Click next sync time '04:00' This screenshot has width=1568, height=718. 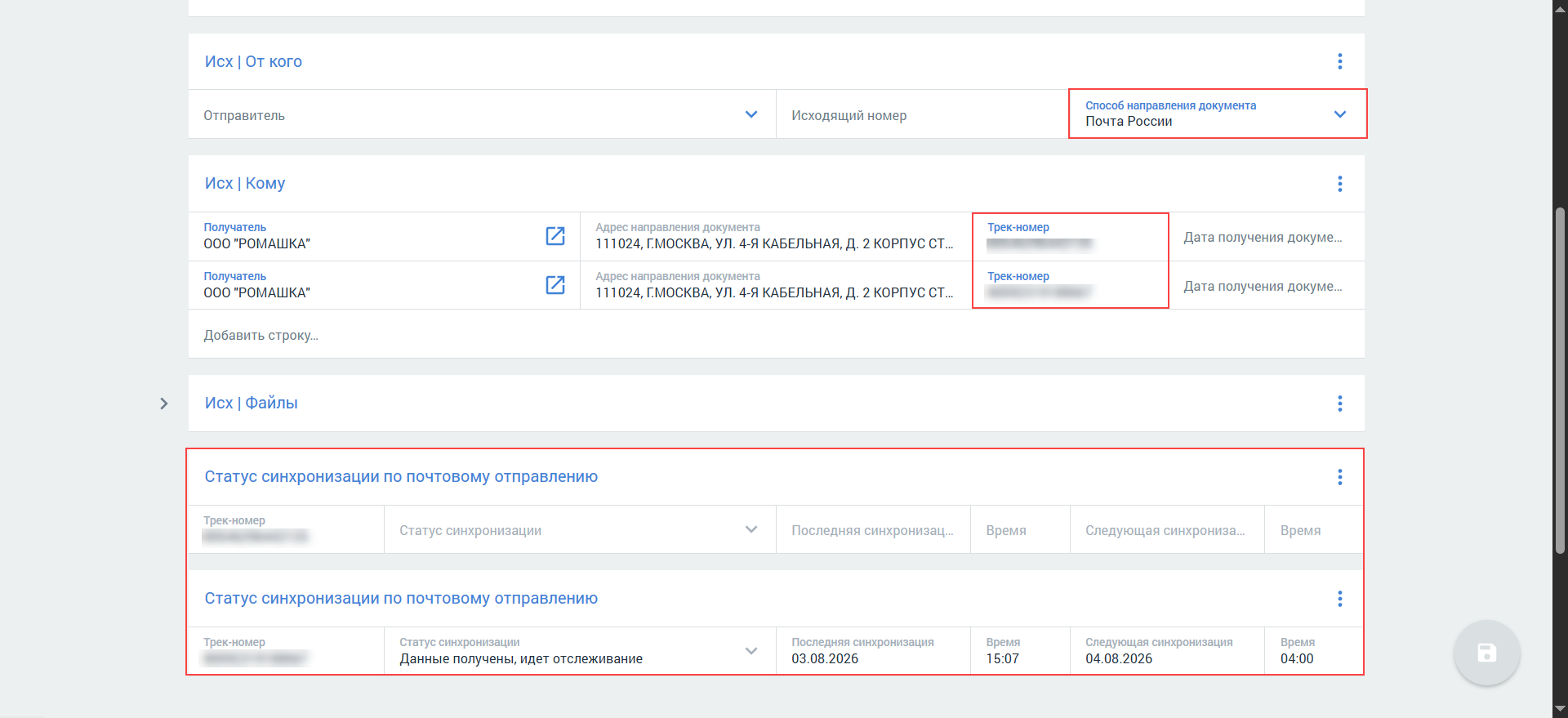(x=1297, y=658)
